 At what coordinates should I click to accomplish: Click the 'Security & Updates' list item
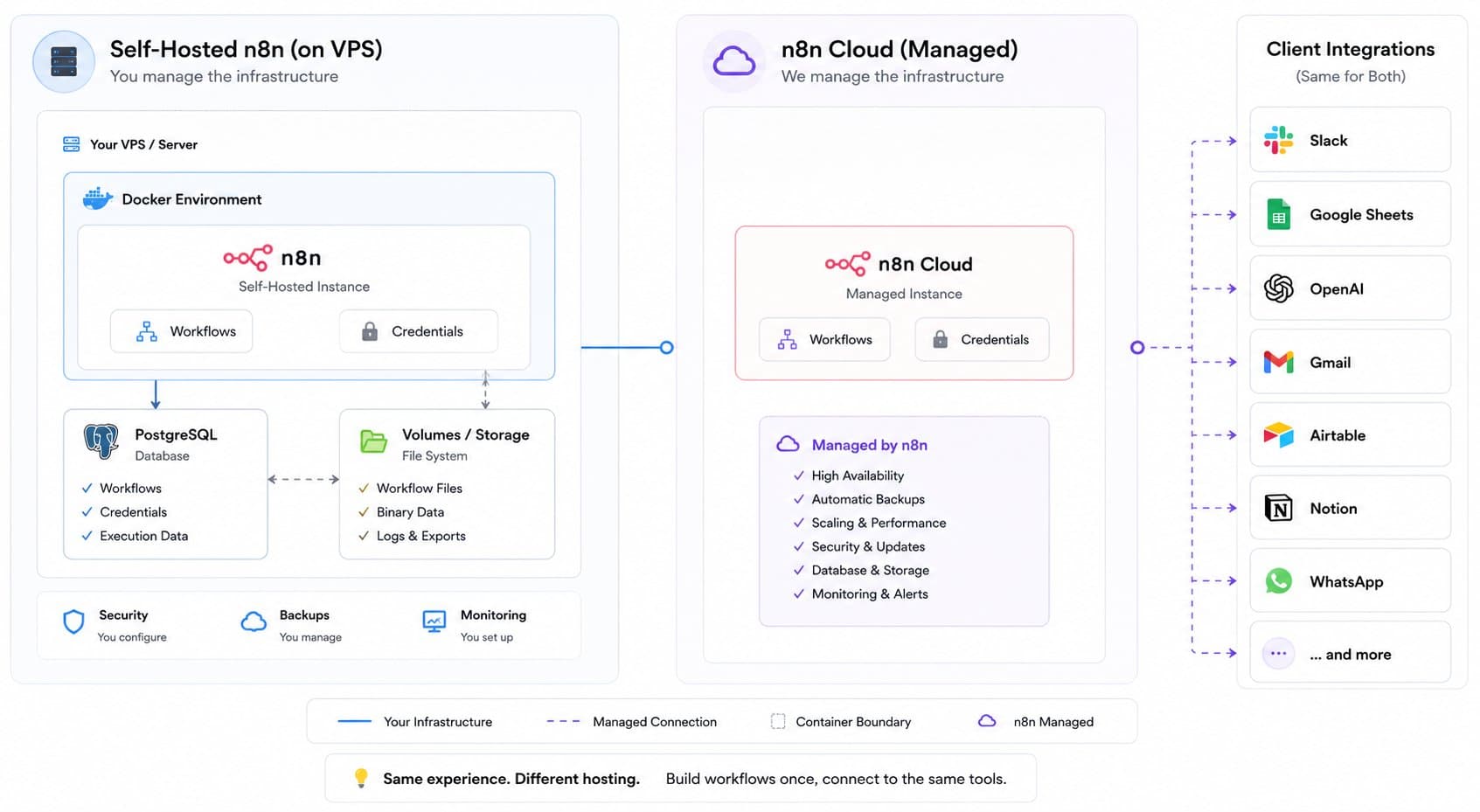point(858,546)
